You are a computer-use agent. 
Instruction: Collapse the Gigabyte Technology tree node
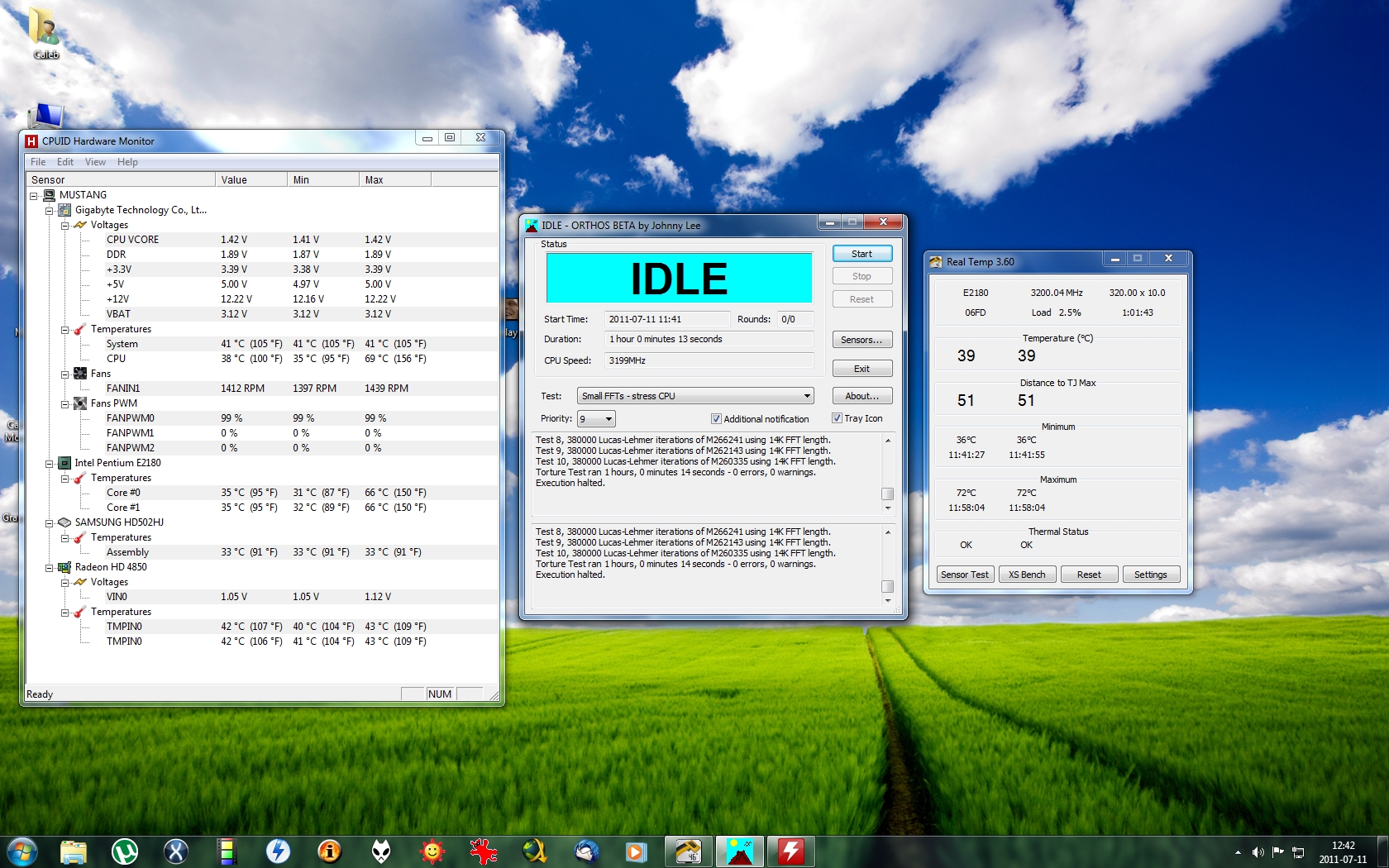point(49,211)
